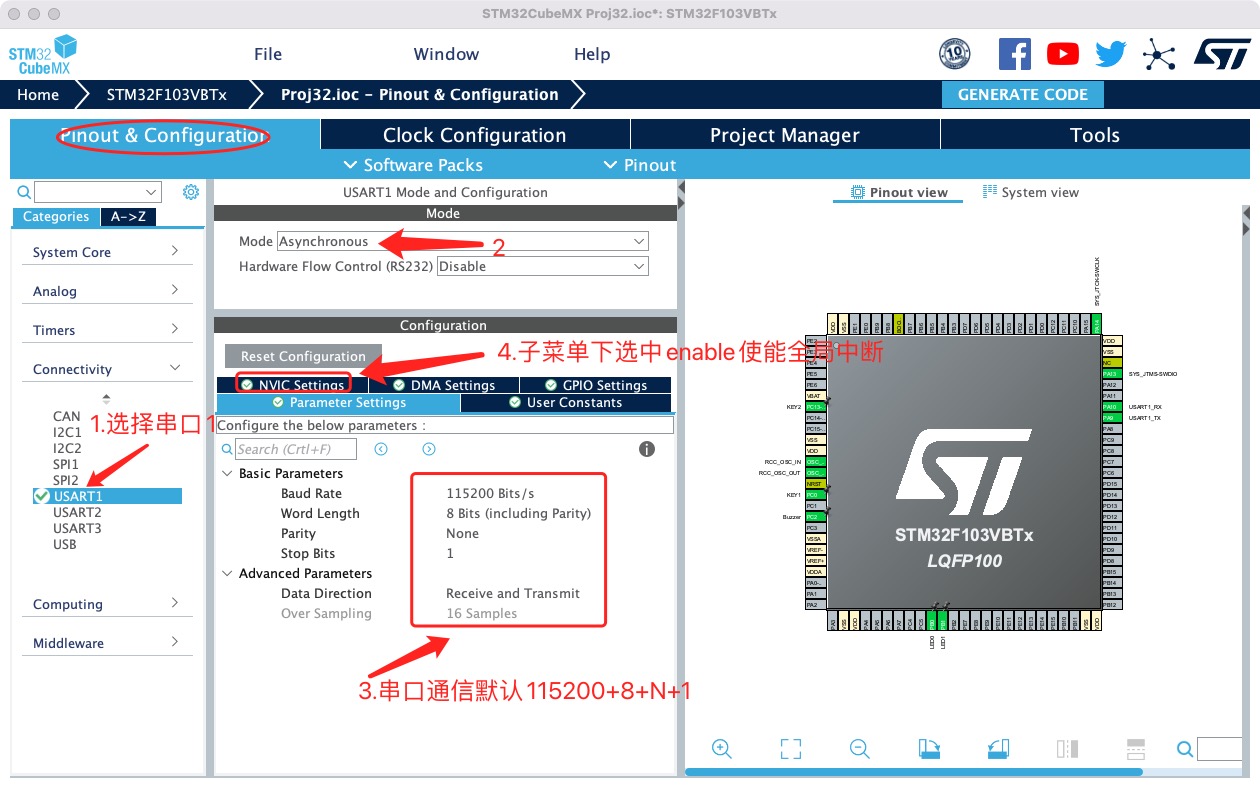Rotate the chip clockwise
Viewport: 1260px width, 788px height.
pos(929,748)
